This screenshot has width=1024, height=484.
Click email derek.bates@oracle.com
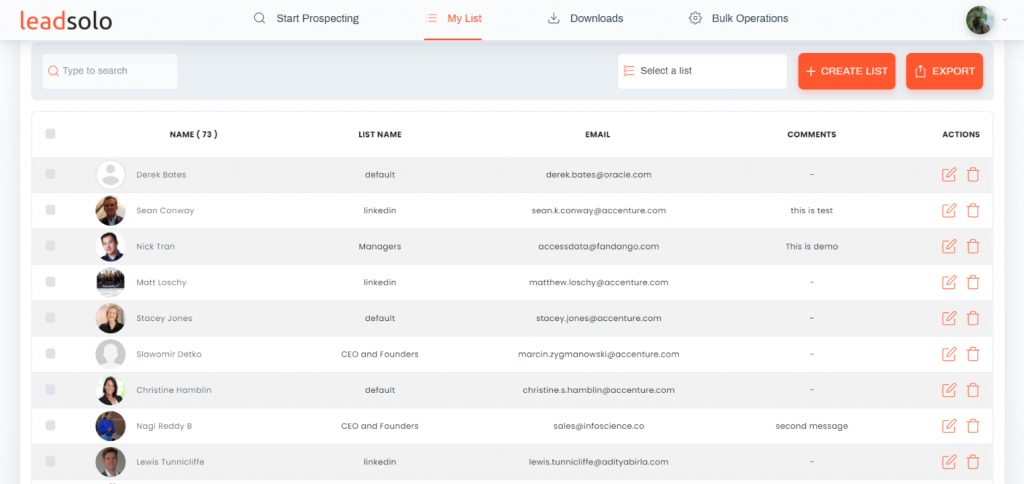coord(598,174)
